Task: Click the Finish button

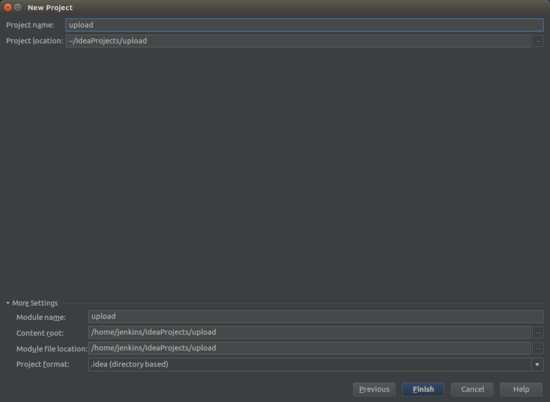Action: click(x=423, y=389)
